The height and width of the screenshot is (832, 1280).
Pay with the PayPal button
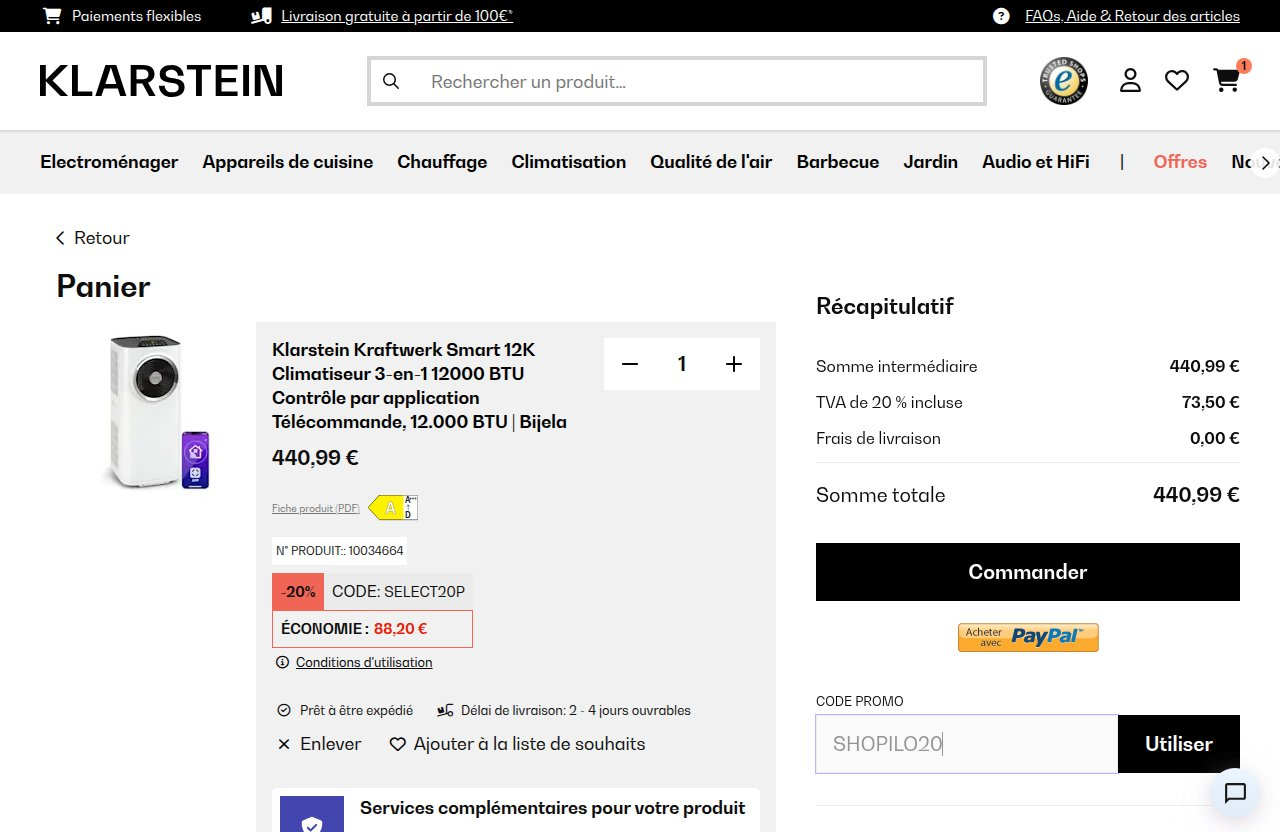point(1028,637)
